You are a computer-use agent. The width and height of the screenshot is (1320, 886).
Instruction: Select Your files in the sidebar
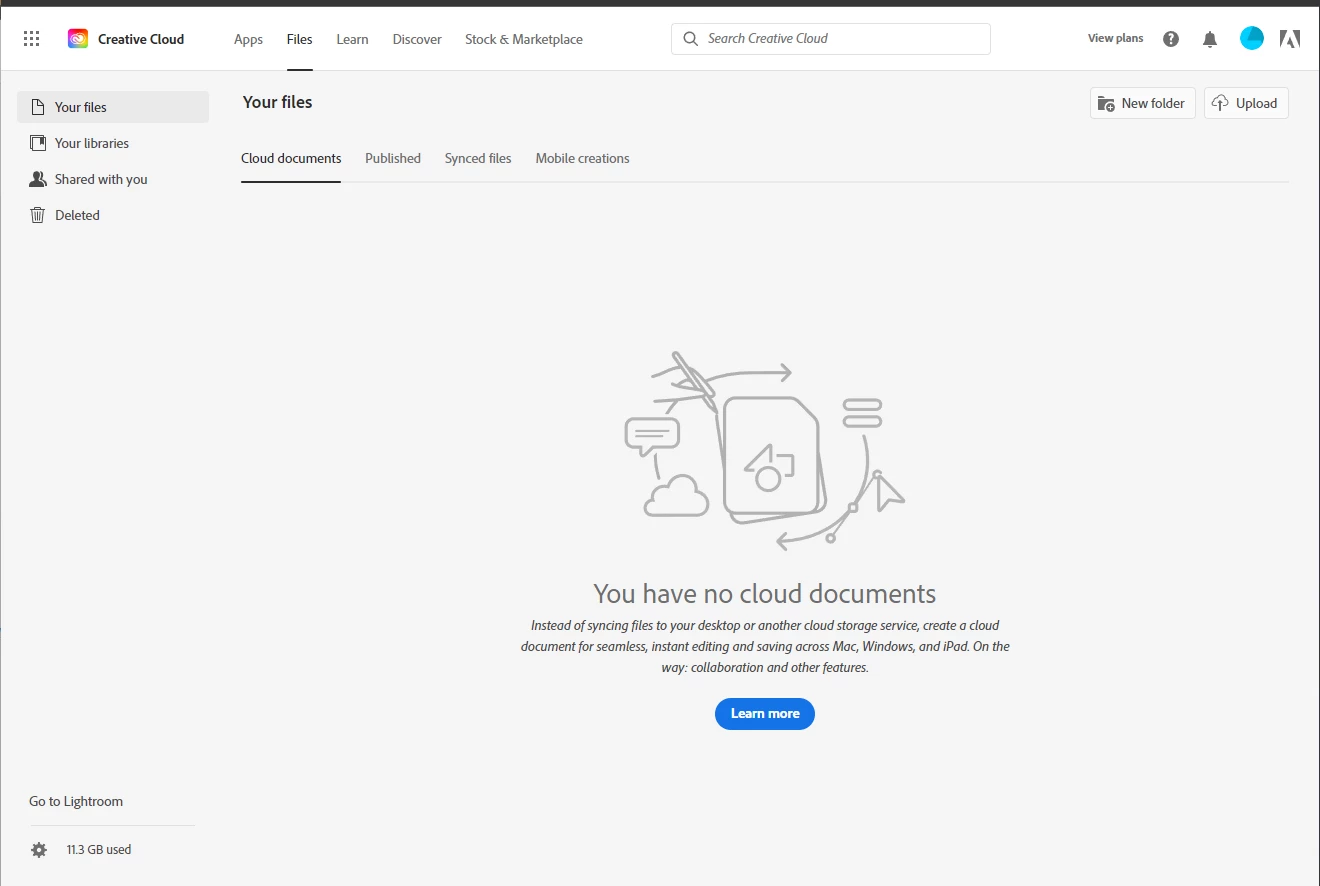[113, 107]
